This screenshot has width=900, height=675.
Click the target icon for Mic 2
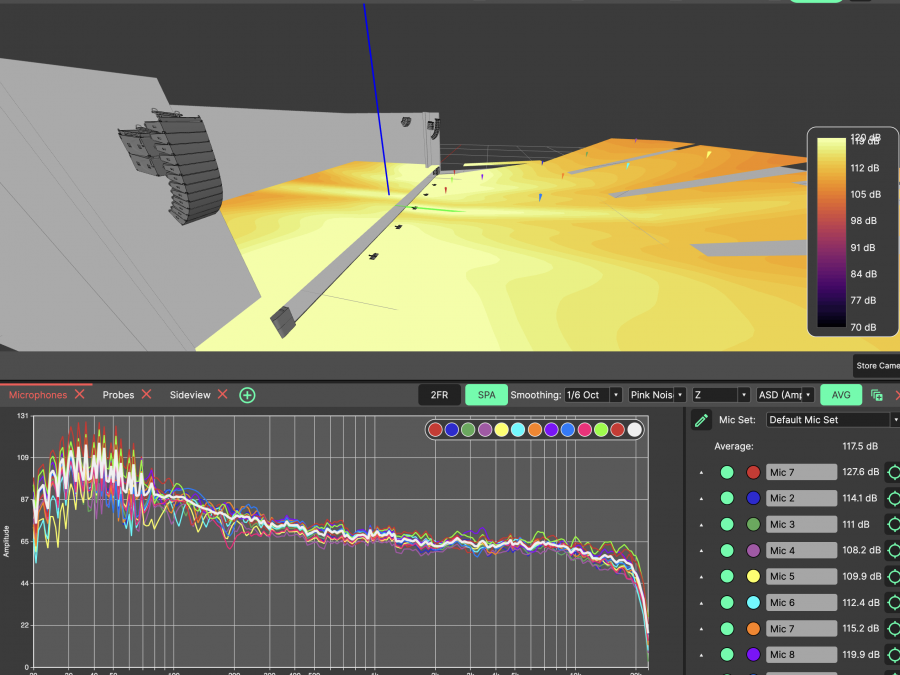[x=893, y=498]
